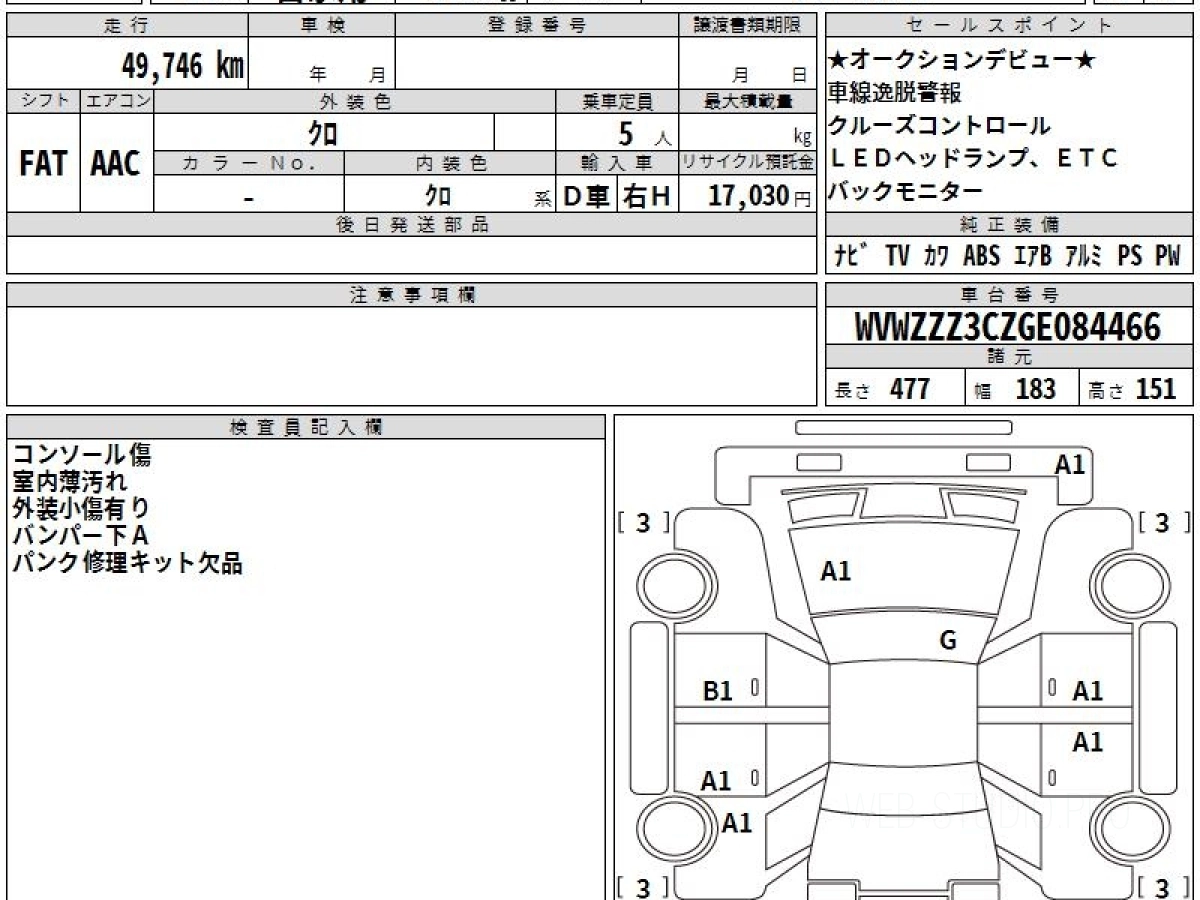Click the A1 mark on the front bumper
This screenshot has width=1200, height=900.
pyautogui.click(x=1071, y=464)
